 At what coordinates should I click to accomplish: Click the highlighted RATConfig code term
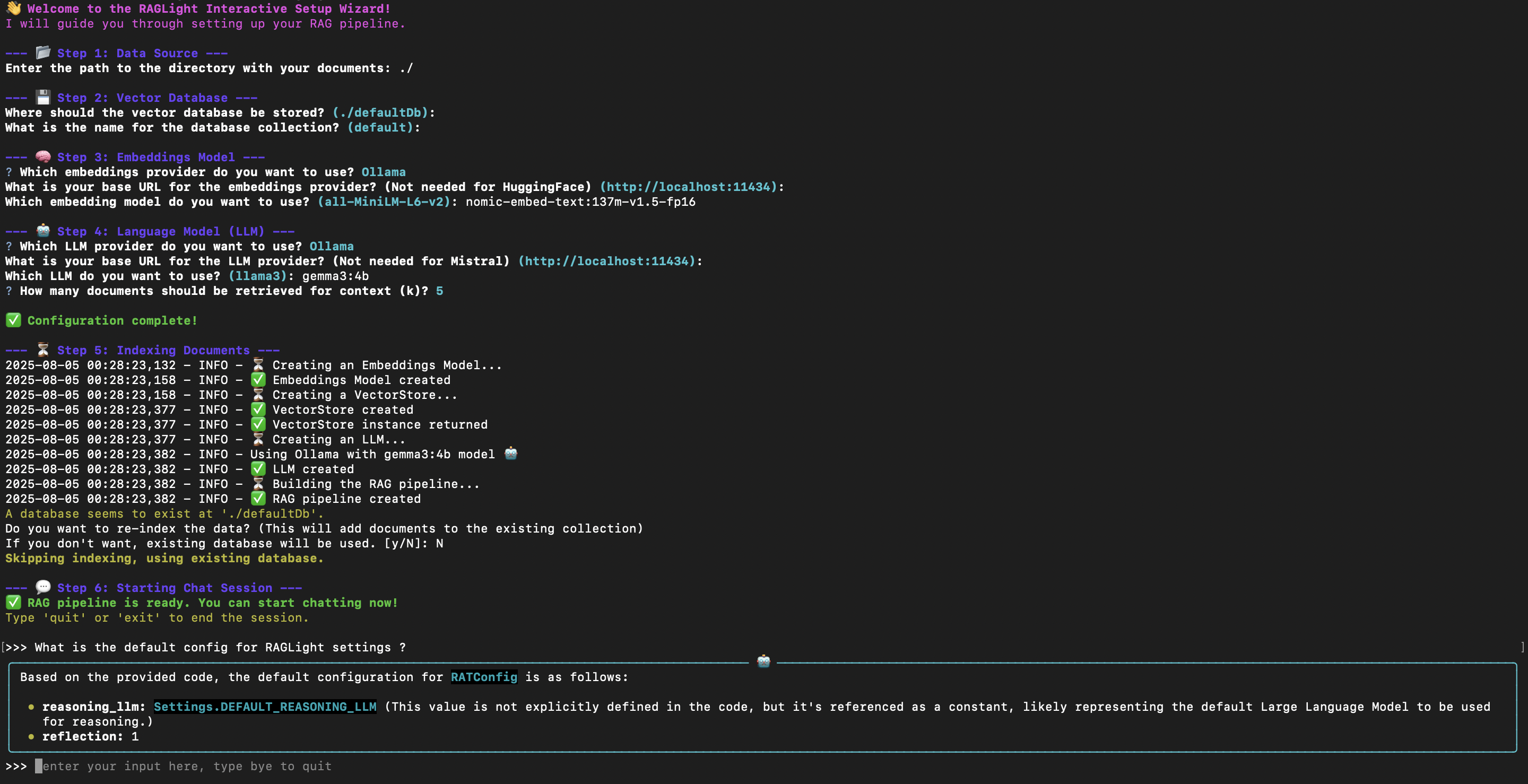[483, 677]
